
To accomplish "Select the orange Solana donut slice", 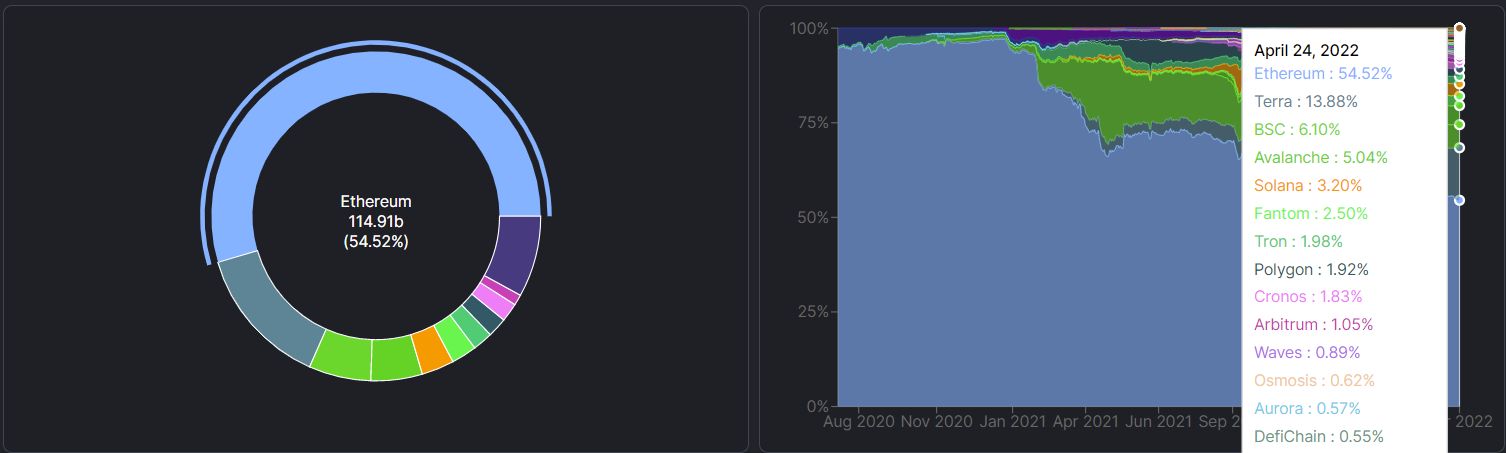I will [432, 349].
